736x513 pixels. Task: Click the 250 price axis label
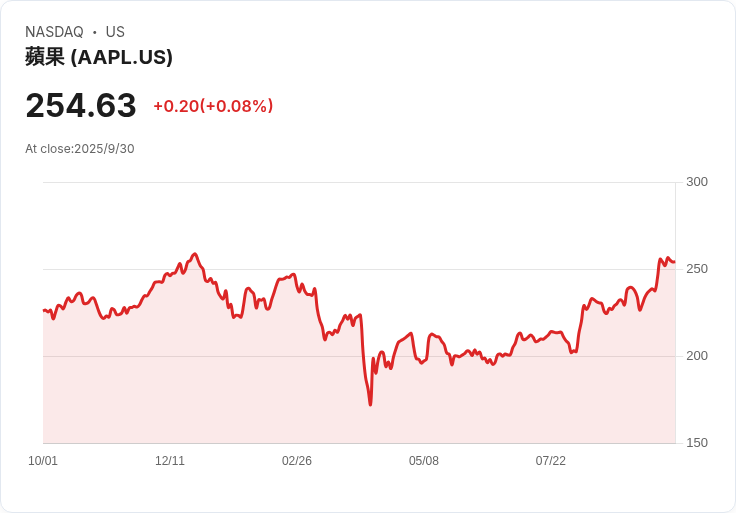697,269
